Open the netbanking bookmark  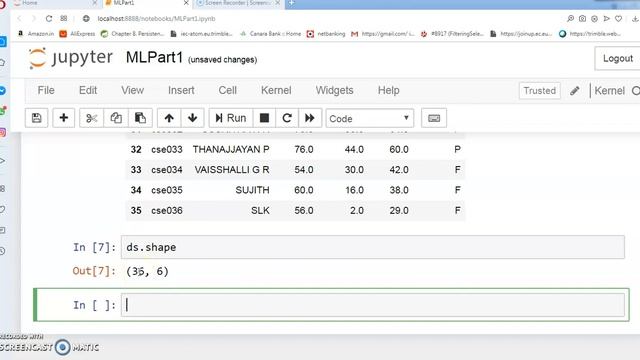pos(326,34)
